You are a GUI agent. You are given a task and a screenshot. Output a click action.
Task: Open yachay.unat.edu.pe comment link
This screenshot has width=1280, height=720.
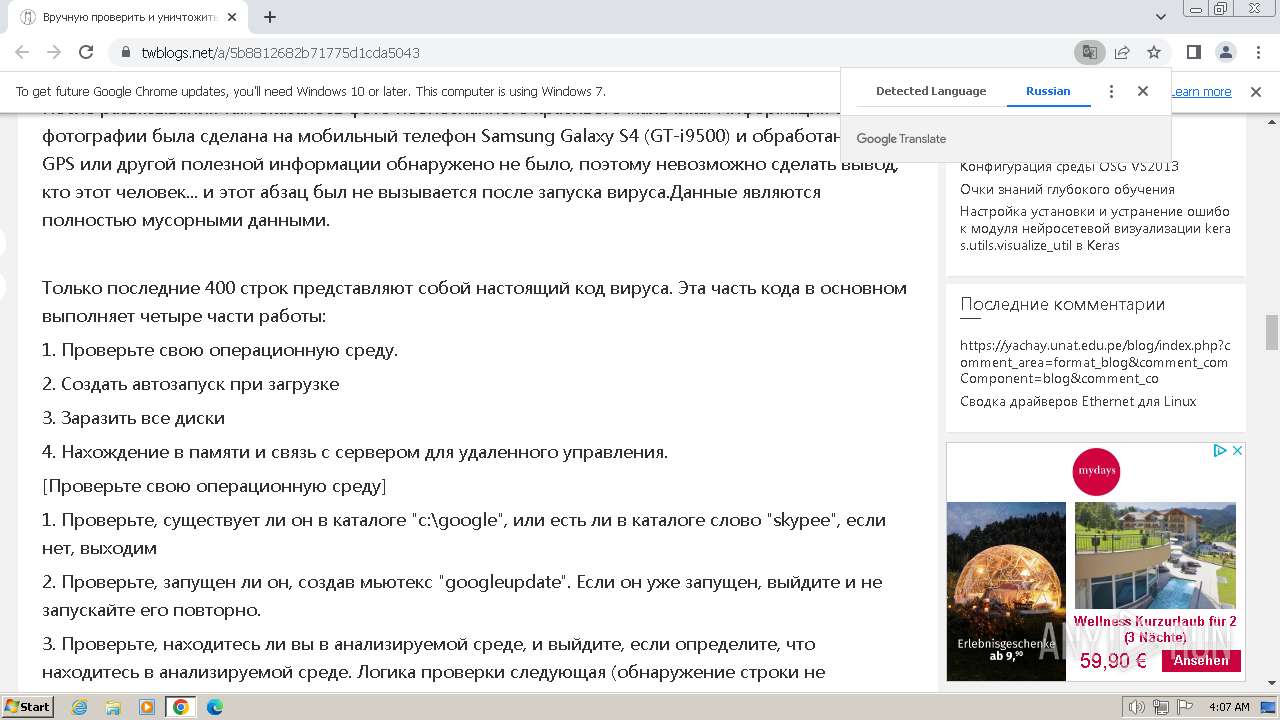click(x=1095, y=362)
